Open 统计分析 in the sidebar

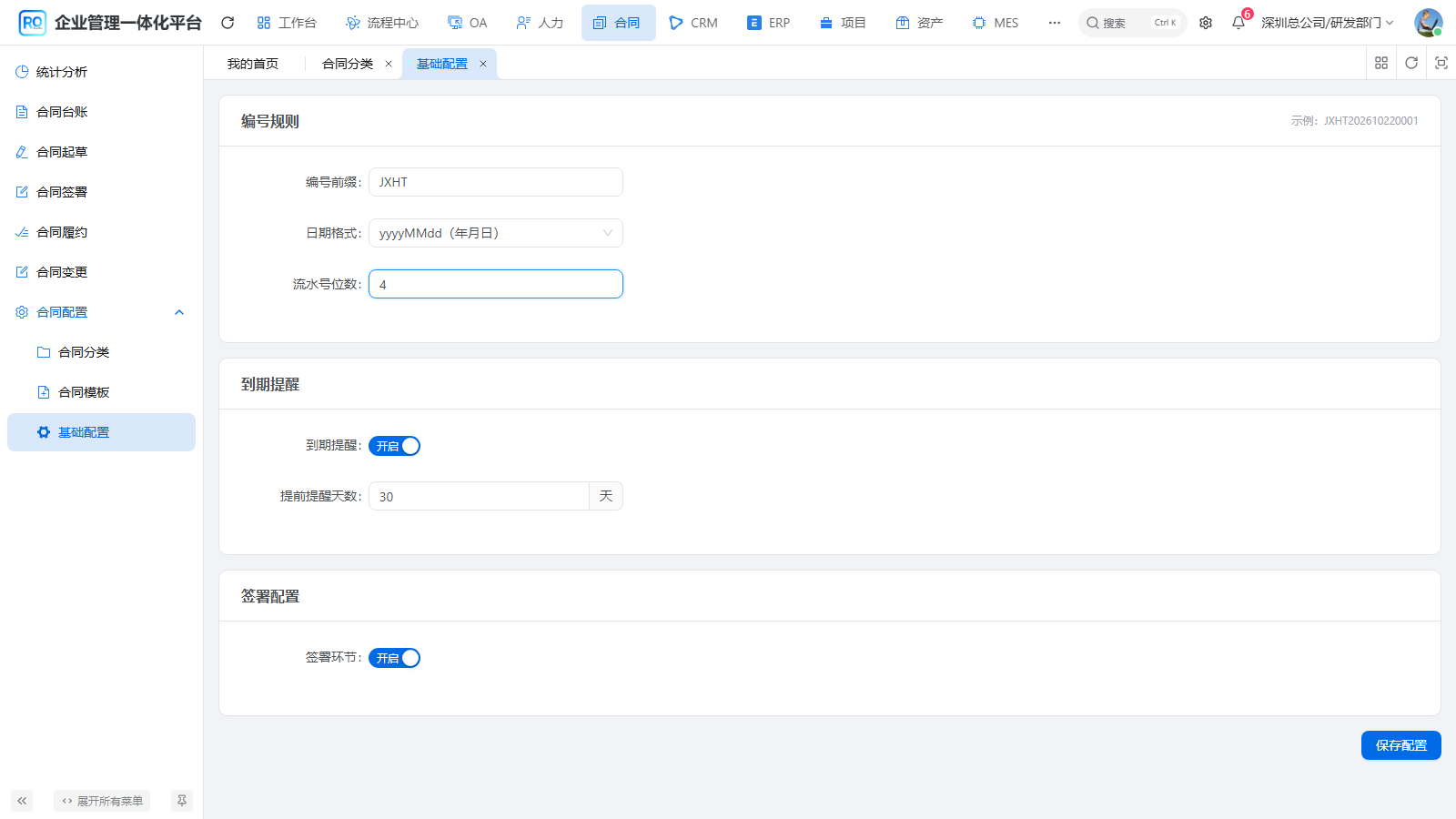tap(101, 72)
